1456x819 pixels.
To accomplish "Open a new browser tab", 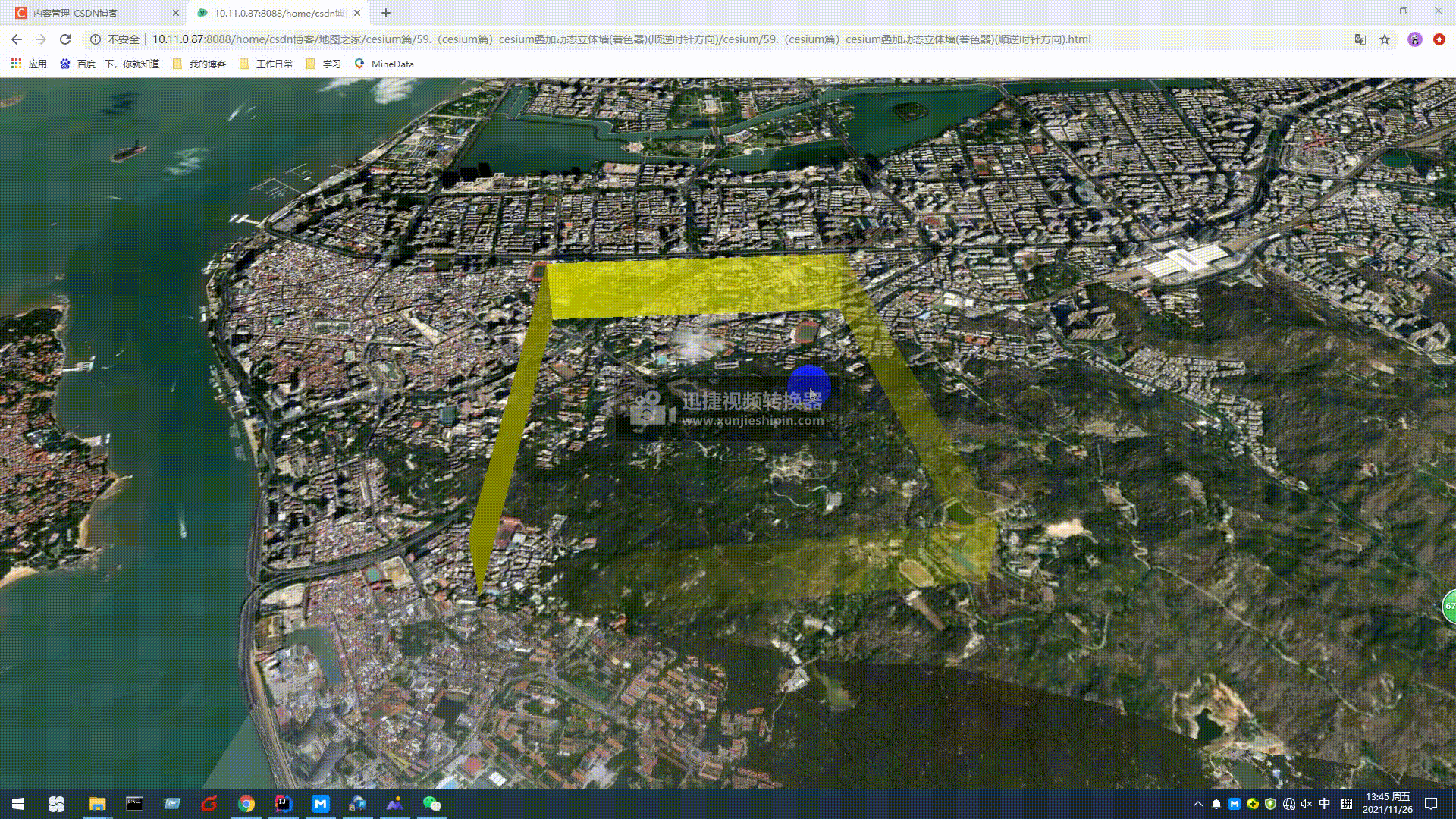I will 386,13.
